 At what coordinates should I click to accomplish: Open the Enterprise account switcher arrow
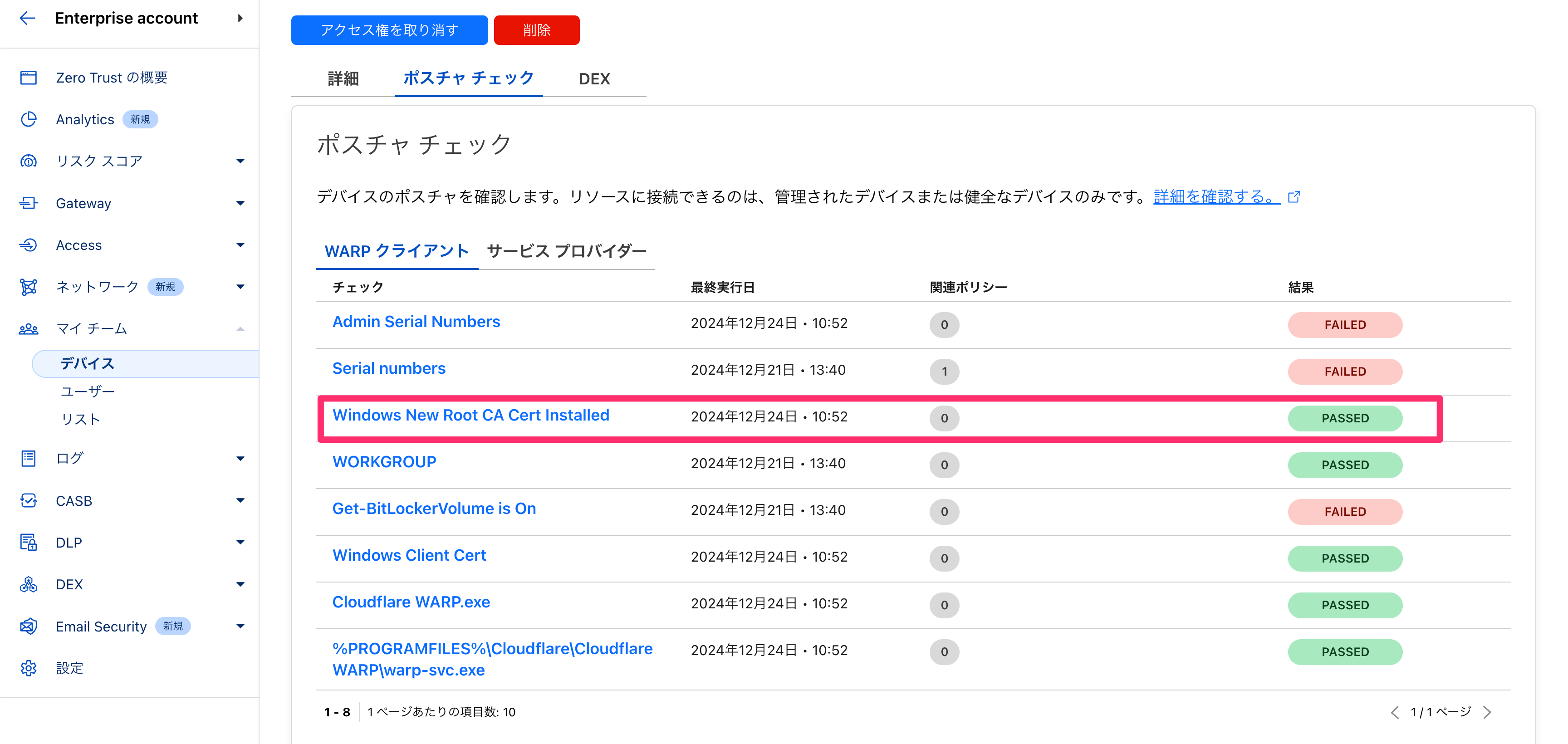coord(240,18)
